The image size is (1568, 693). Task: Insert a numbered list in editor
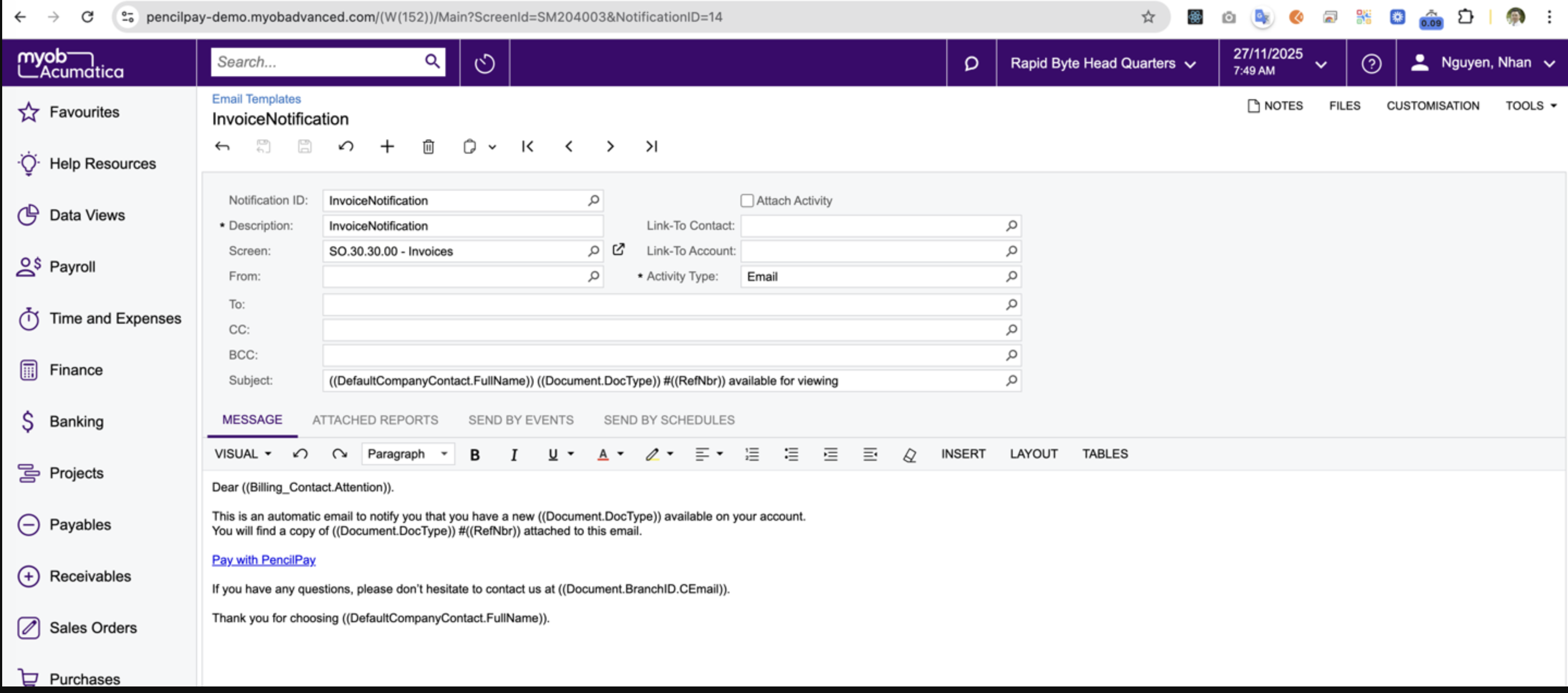pos(752,454)
